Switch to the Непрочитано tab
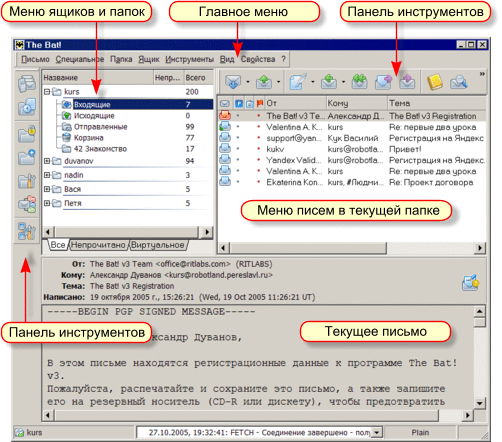502x442 pixels. [98, 245]
